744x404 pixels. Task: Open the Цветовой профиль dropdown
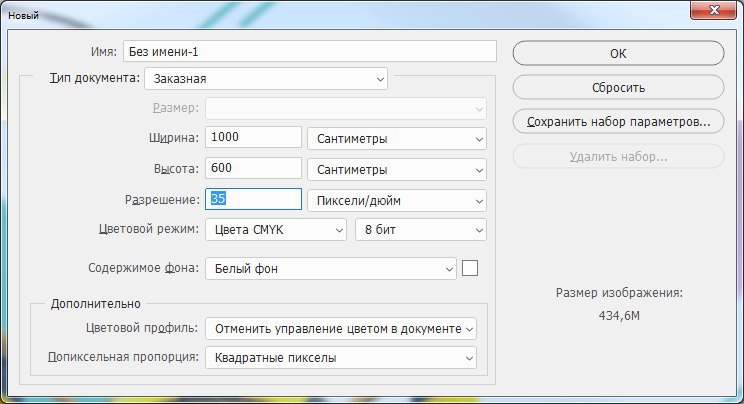(x=341, y=329)
